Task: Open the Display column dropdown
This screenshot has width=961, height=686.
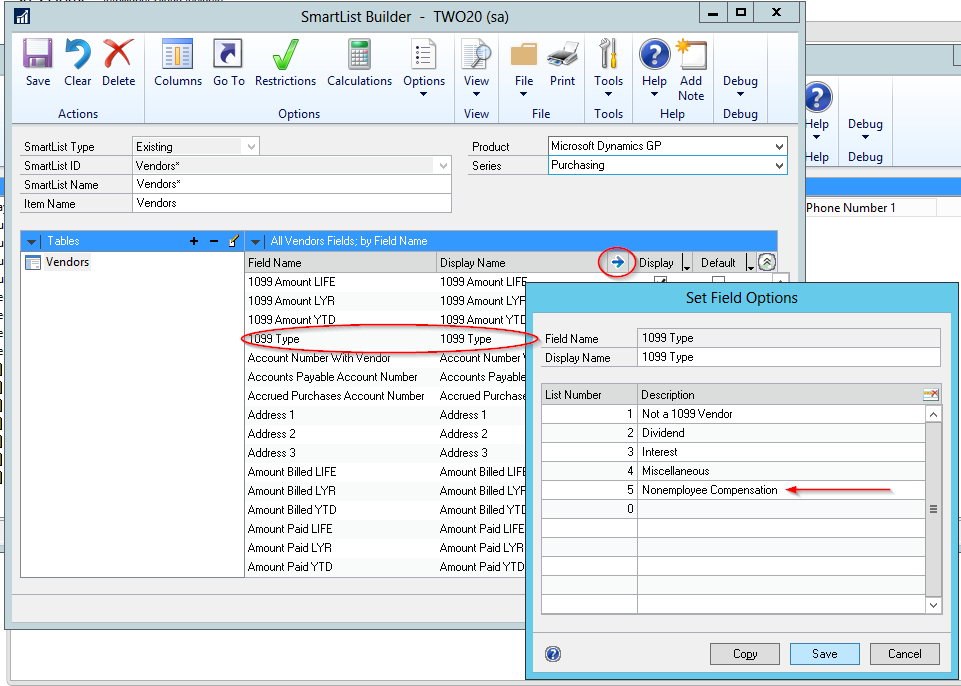Action: pyautogui.click(x=686, y=264)
